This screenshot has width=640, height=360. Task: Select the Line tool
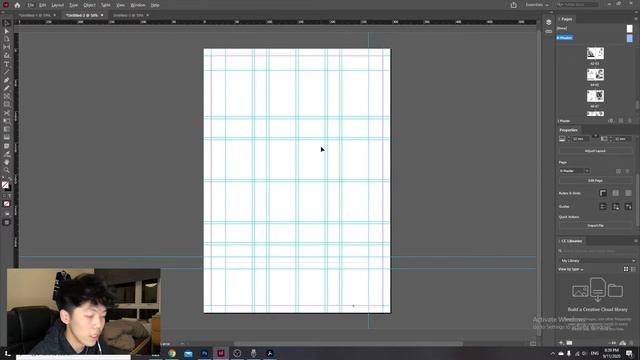(7, 72)
